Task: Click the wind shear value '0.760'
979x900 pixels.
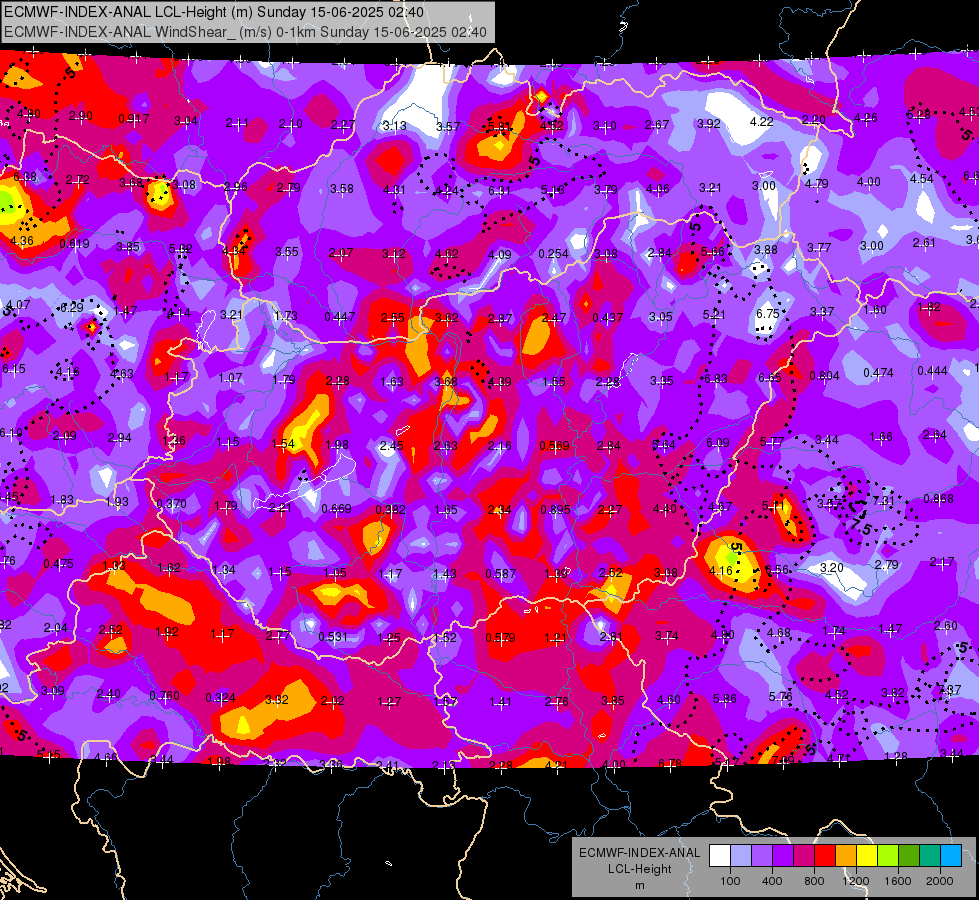Action: click(164, 696)
